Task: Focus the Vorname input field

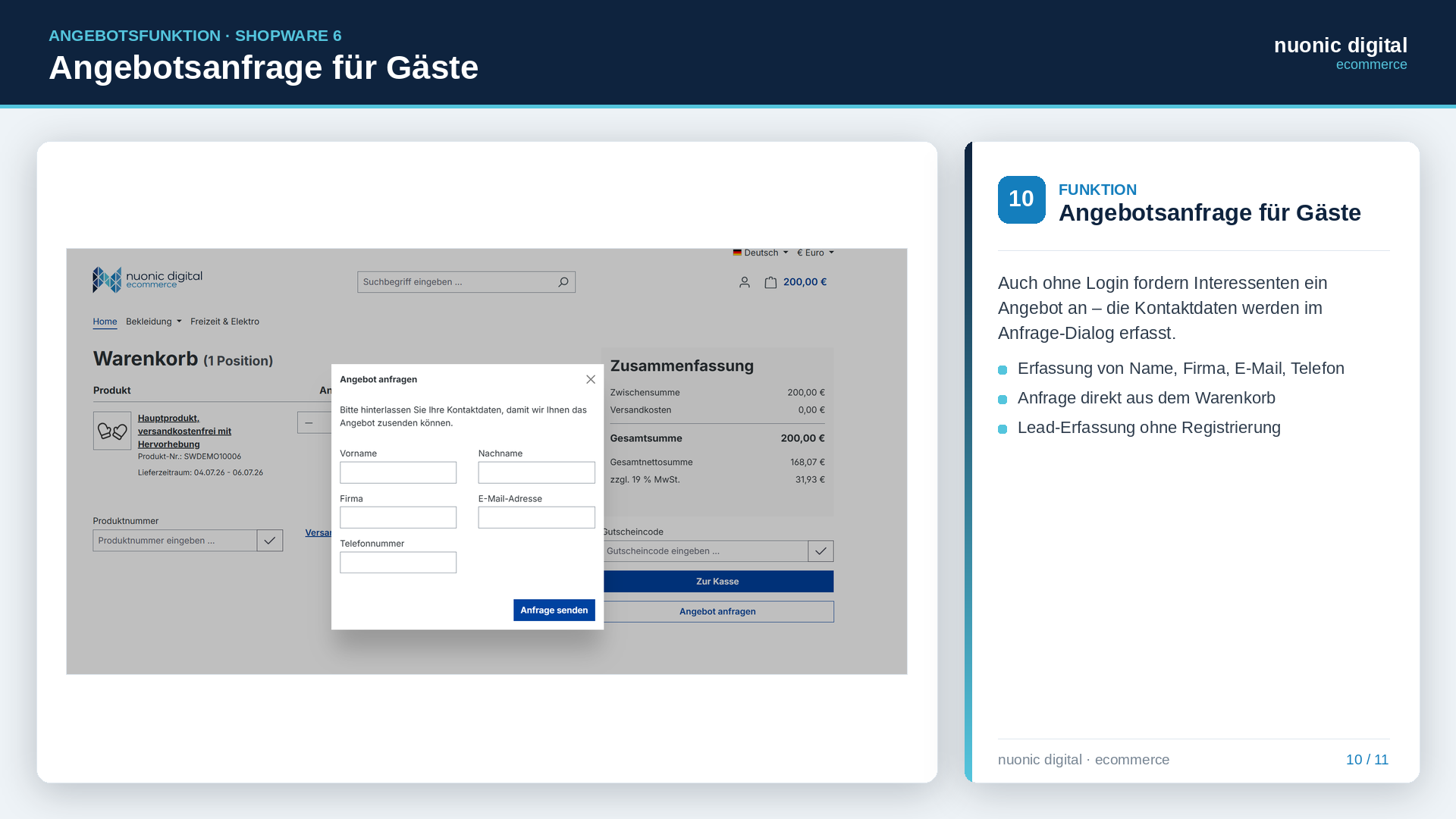Action: [398, 472]
